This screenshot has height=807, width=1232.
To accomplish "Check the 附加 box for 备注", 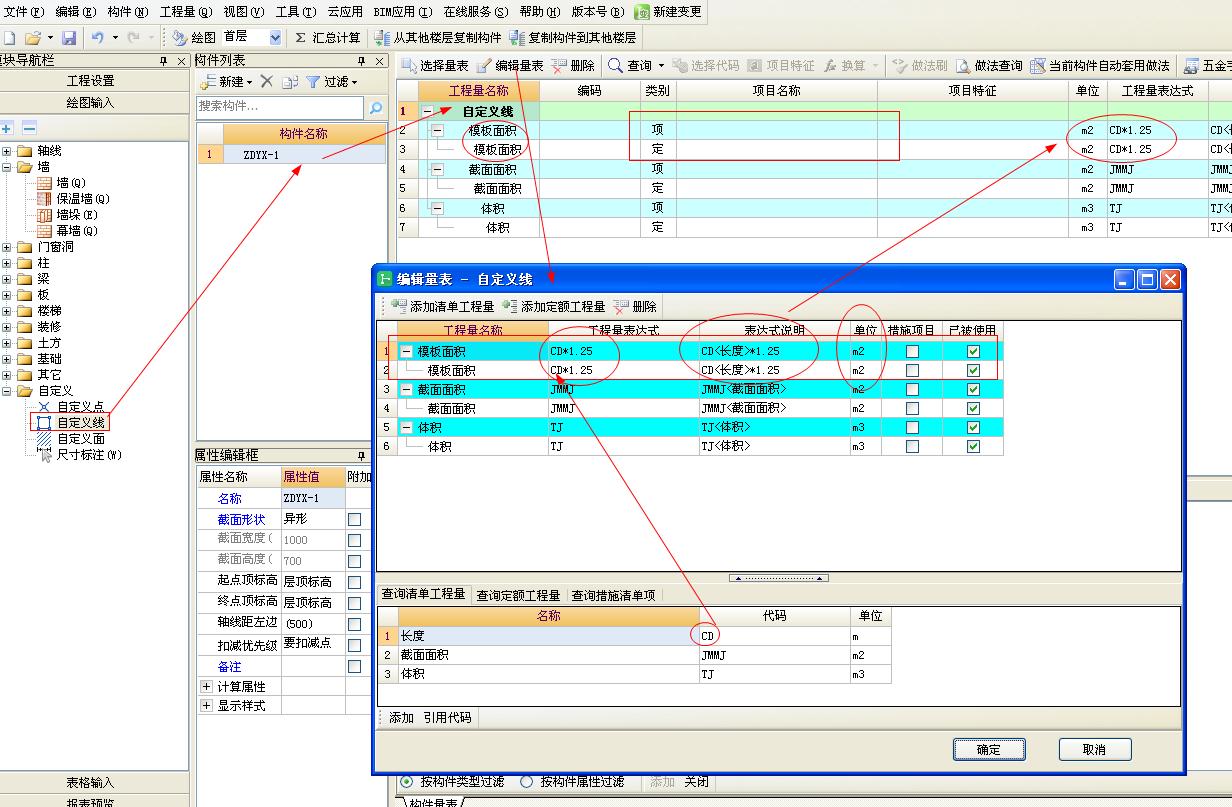I will click(x=354, y=666).
